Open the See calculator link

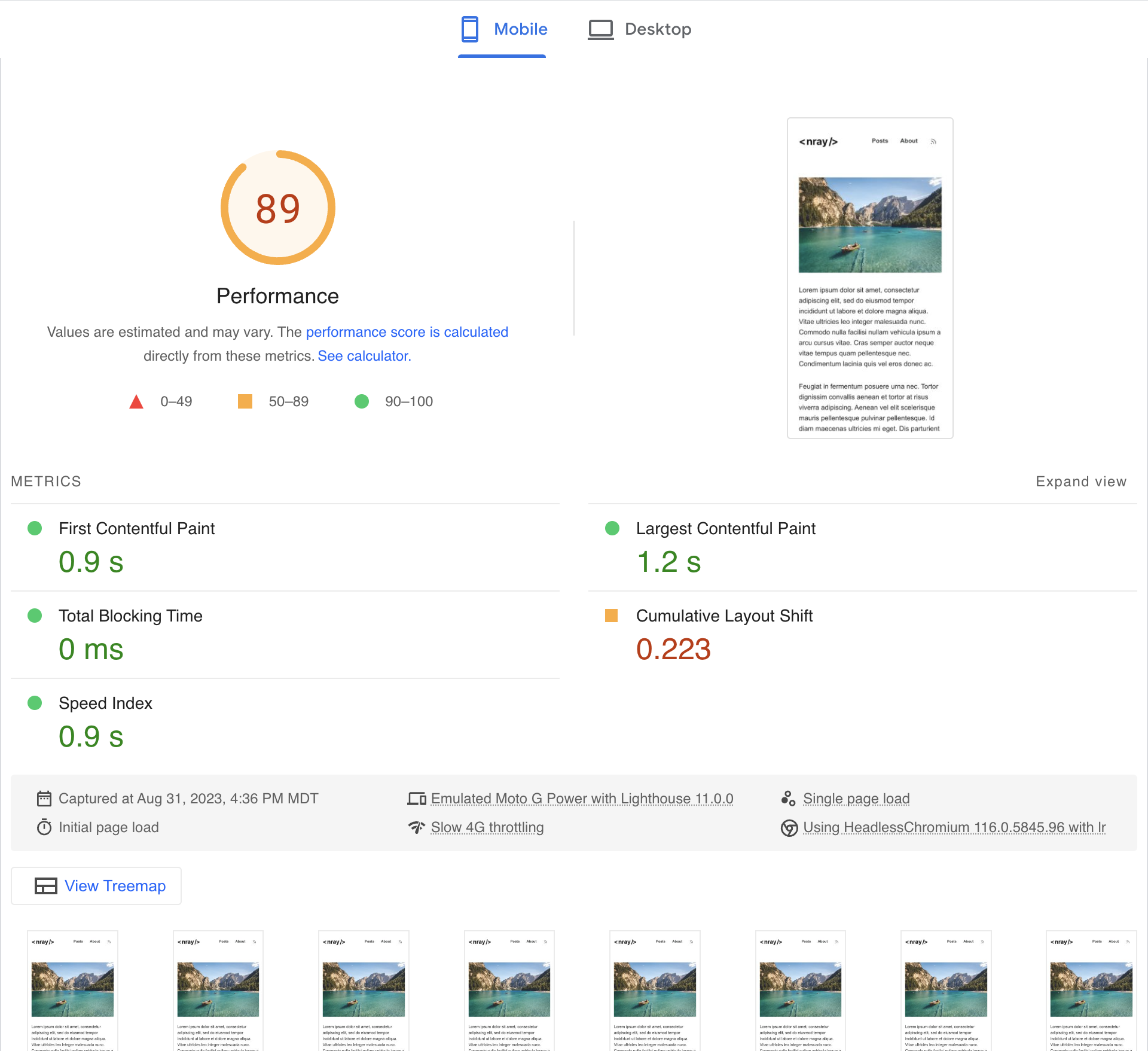[364, 356]
